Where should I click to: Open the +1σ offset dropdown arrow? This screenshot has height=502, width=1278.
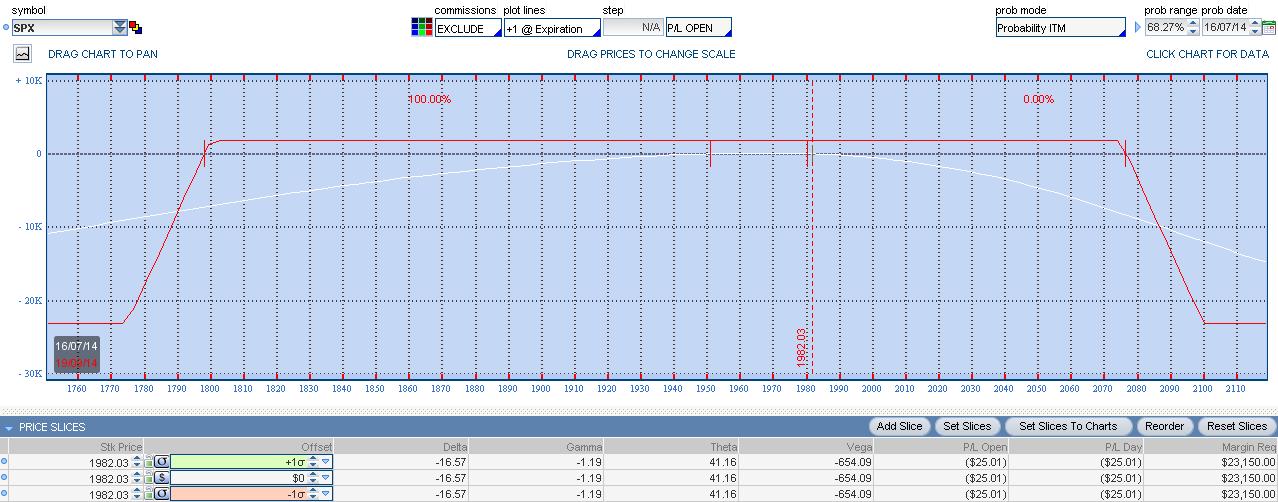click(x=325, y=462)
